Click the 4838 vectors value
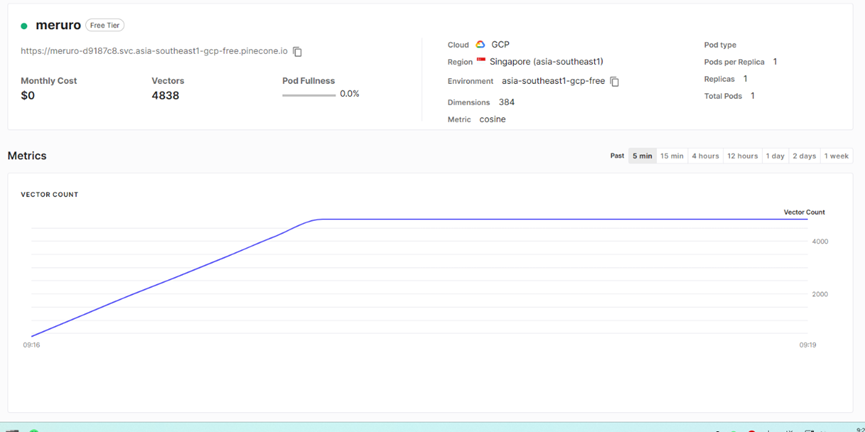This screenshot has width=865, height=432. [165, 95]
